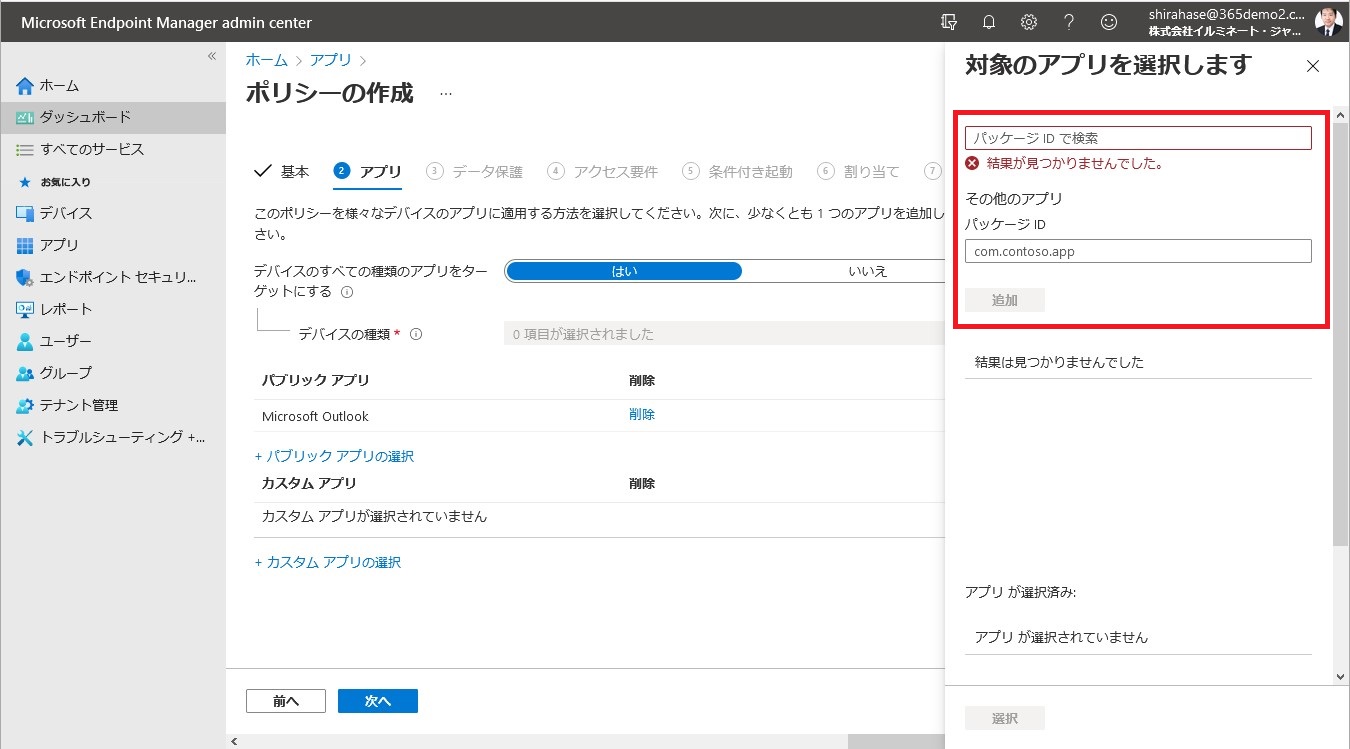This screenshot has width=1350, height=749.
Task: Open the ellipsis menu beside ポリシーの作成
Action: (446, 94)
